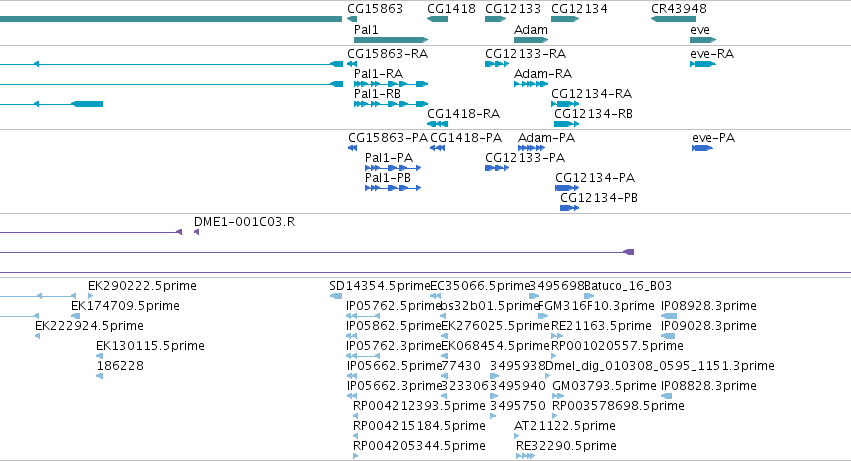Click the EK222924.5prime EST label
The image size is (851, 461).
[90, 326]
